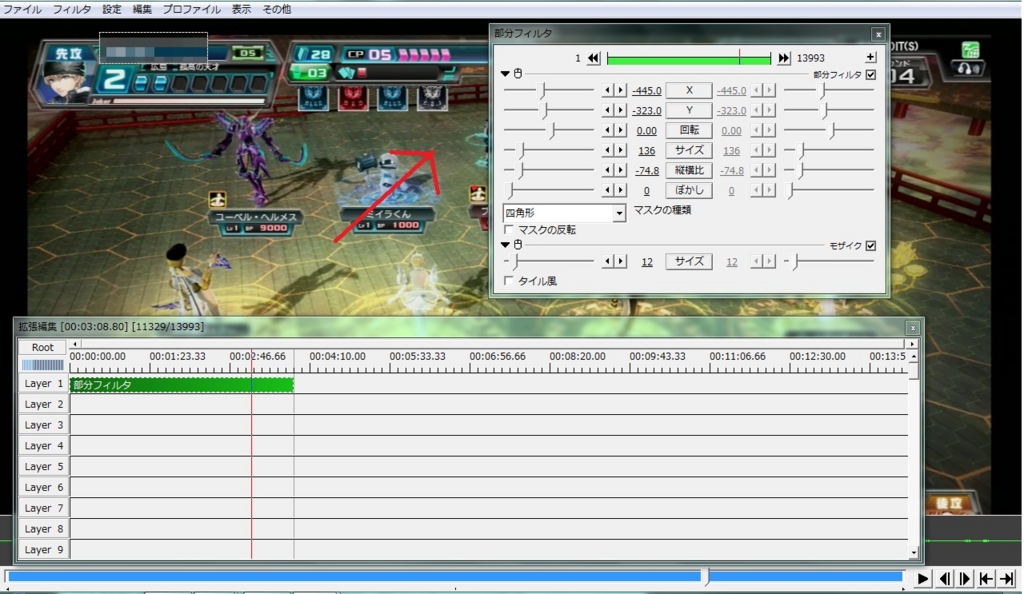Step back one frame
The image size is (1024, 594).
(x=944, y=579)
